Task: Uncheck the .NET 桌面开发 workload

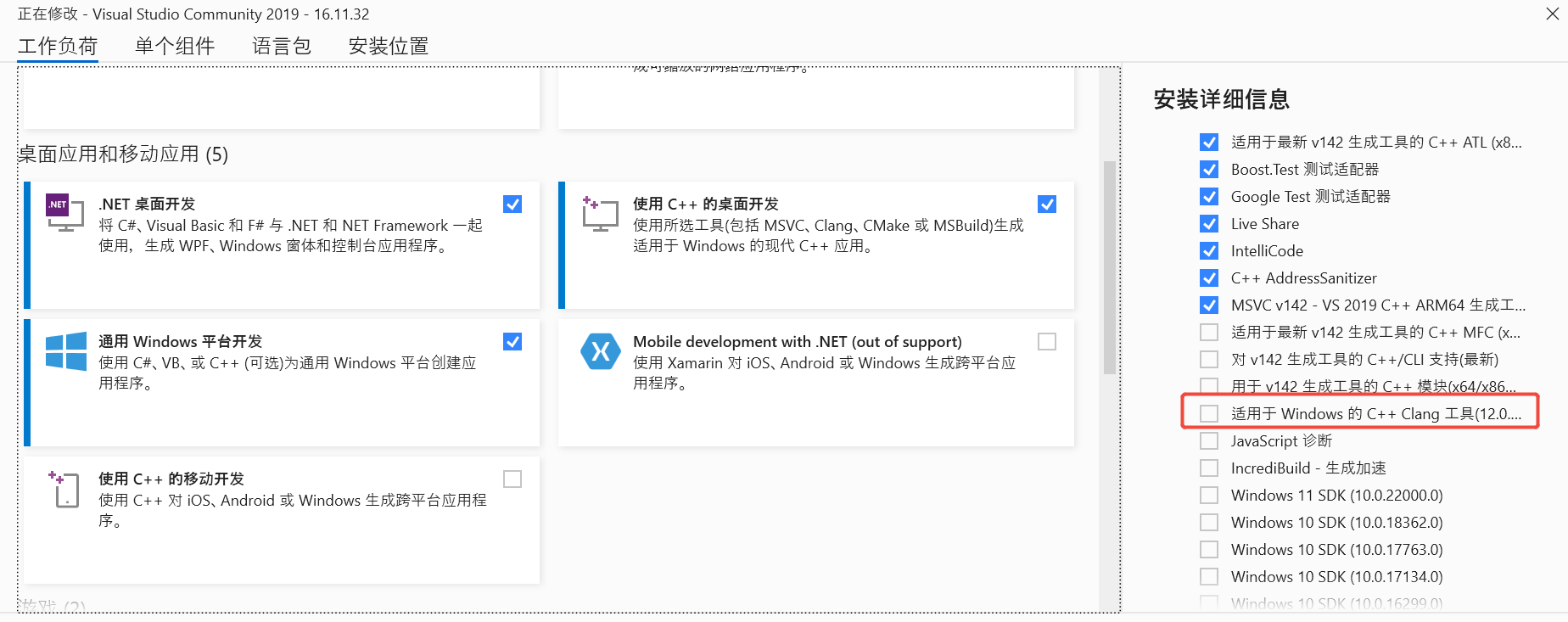Action: 512,205
